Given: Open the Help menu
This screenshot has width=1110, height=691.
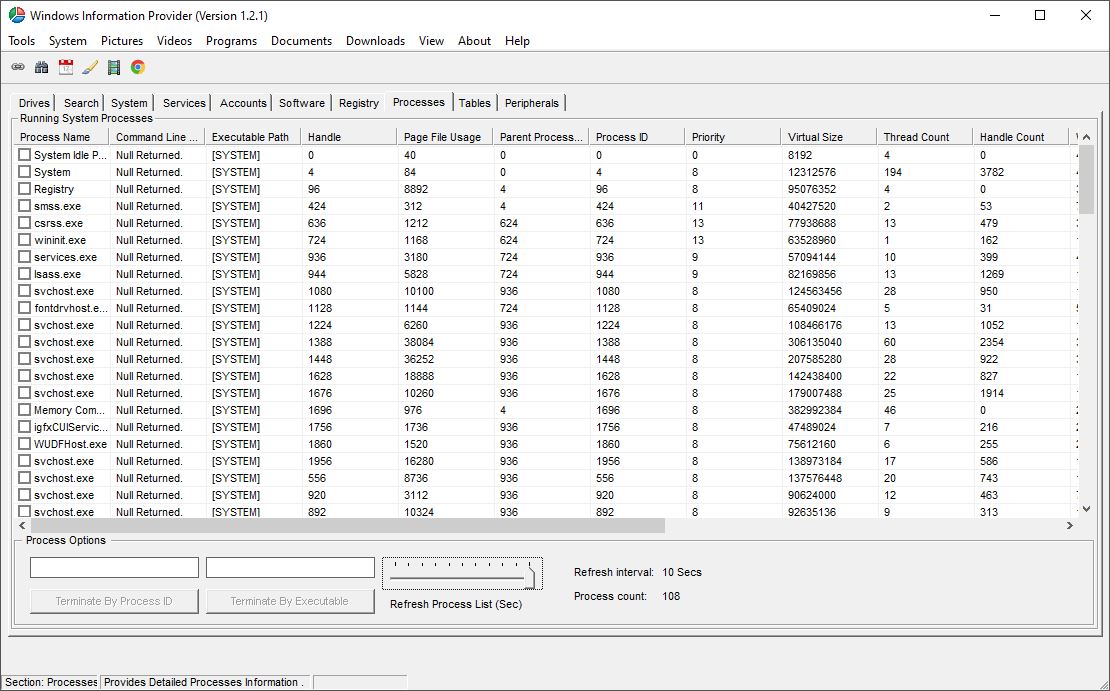Looking at the screenshot, I should point(517,41).
